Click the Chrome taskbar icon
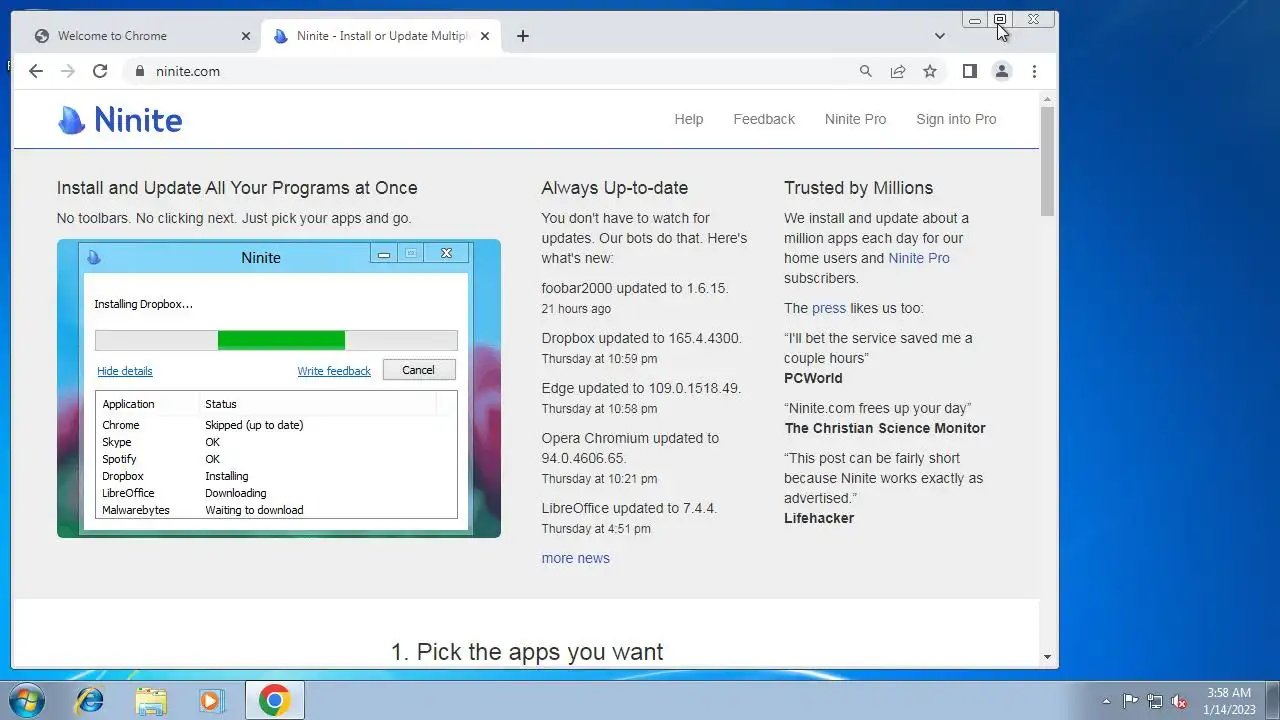The height and width of the screenshot is (720, 1280). pos(275,700)
